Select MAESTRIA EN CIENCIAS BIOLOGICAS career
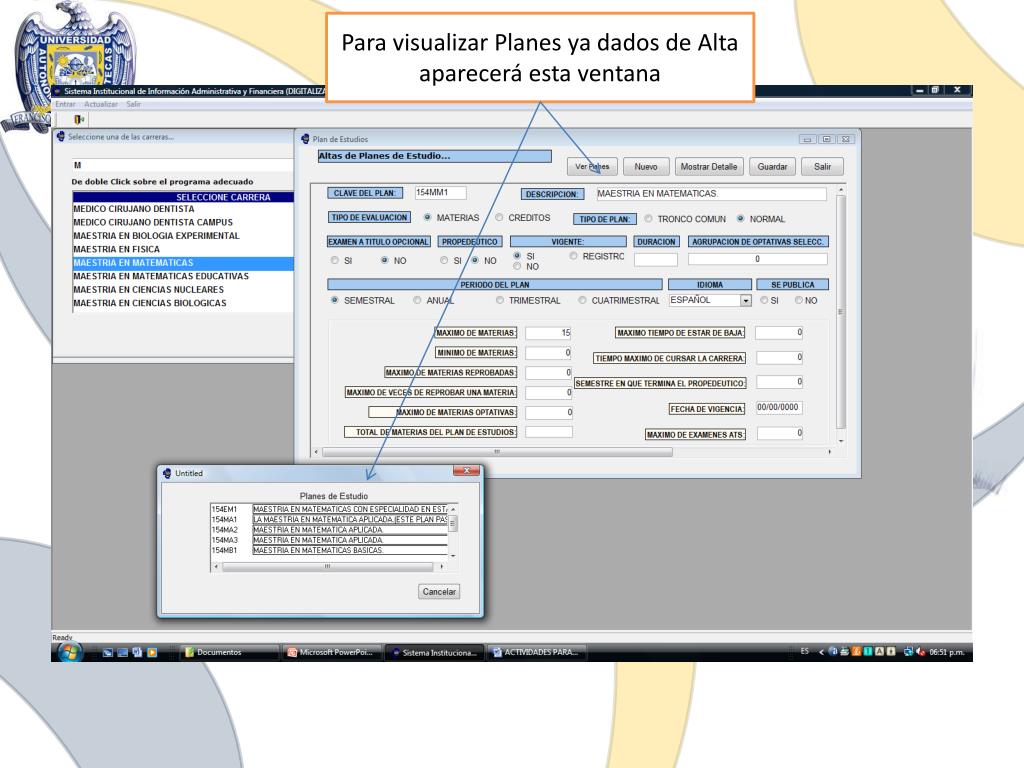 [183, 303]
